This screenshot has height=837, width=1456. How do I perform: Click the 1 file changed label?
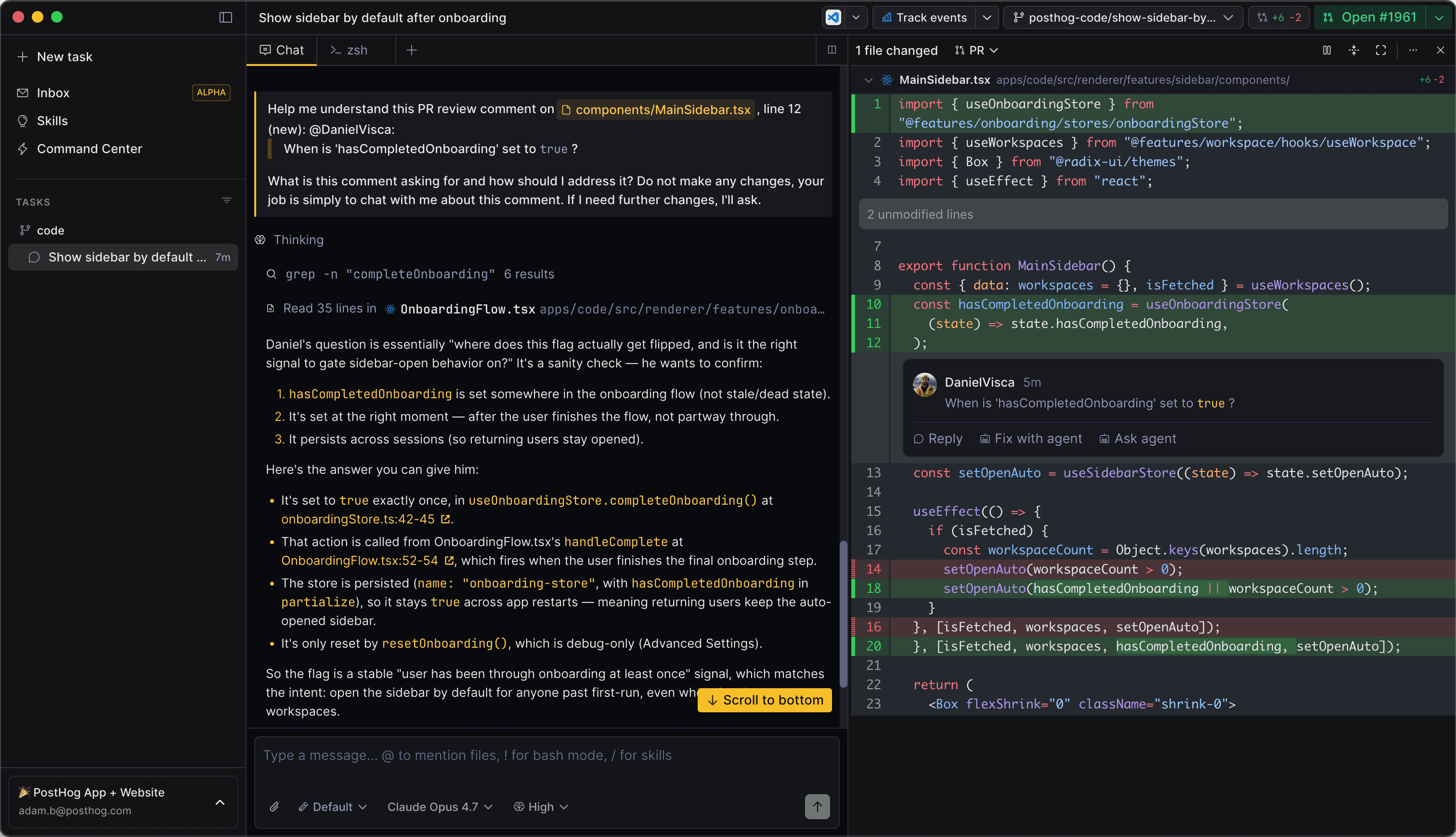pos(897,51)
